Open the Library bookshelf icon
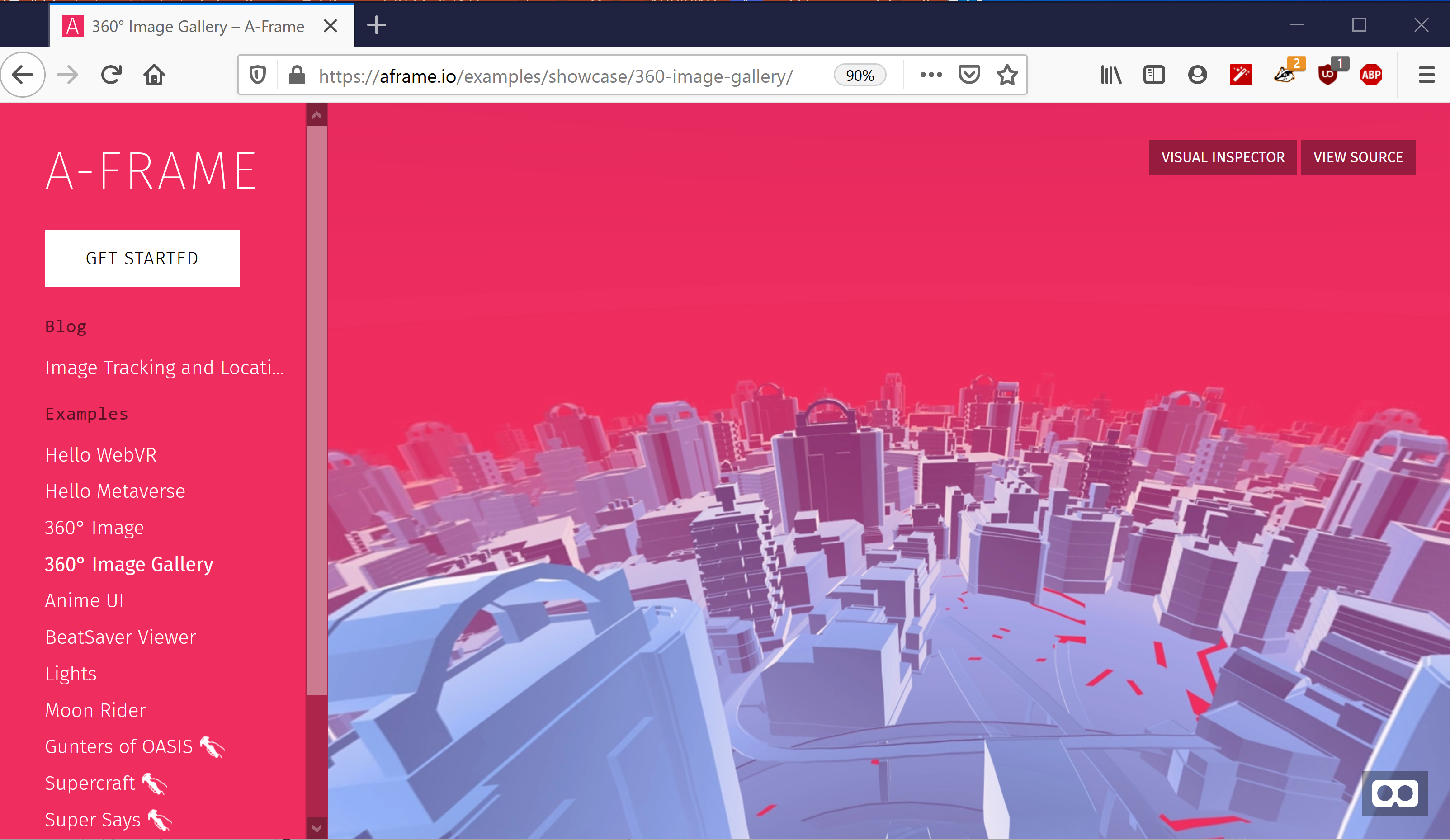 click(1110, 75)
